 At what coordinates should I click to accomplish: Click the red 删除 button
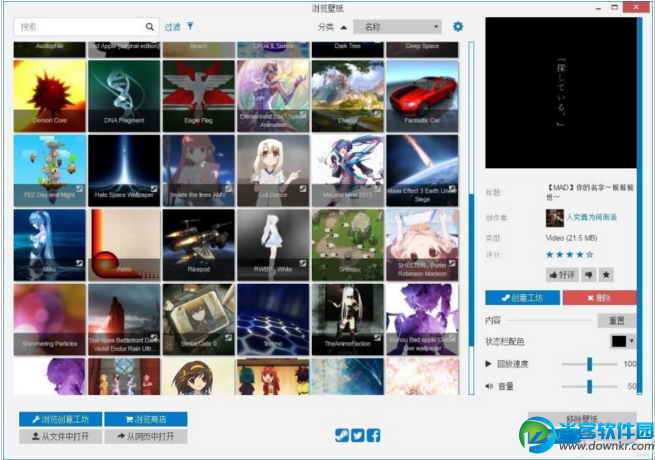(x=599, y=298)
